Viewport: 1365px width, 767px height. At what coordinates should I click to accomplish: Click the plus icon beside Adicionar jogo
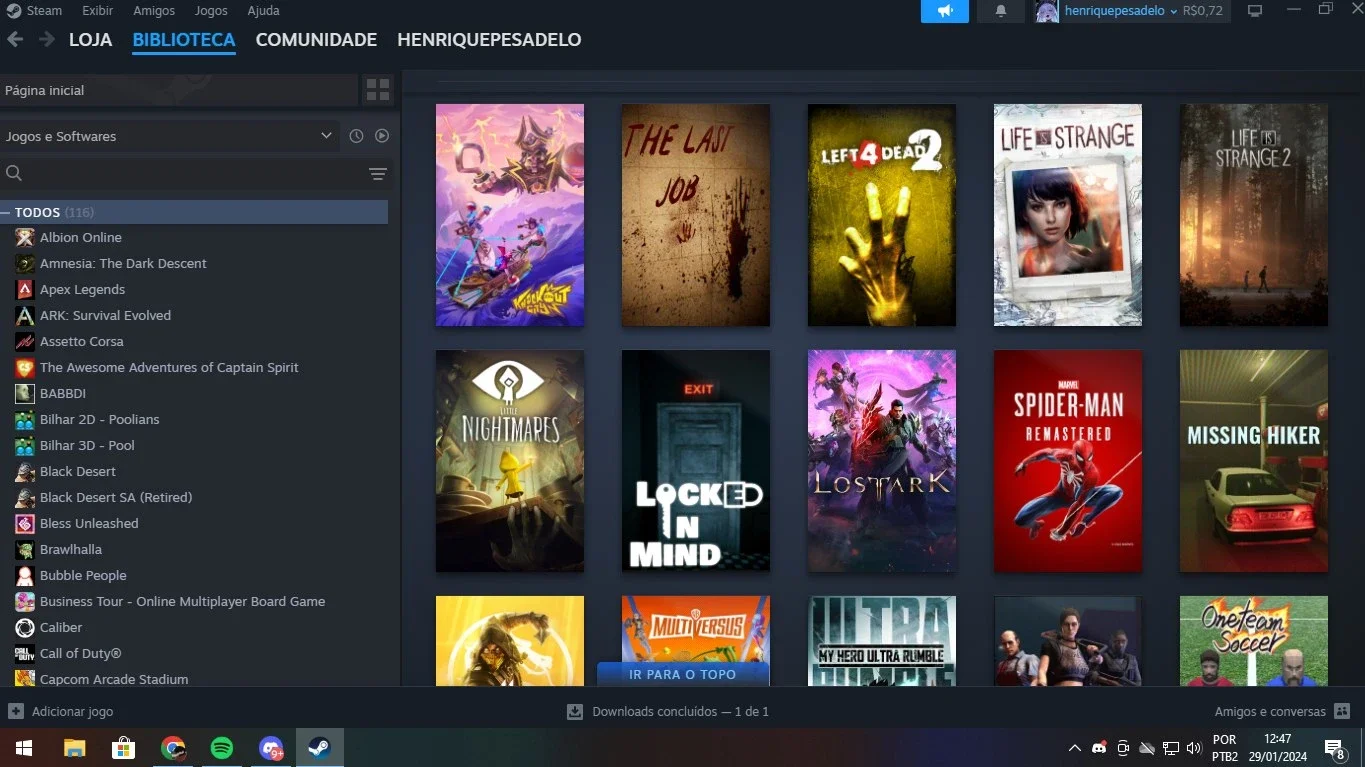coord(16,711)
